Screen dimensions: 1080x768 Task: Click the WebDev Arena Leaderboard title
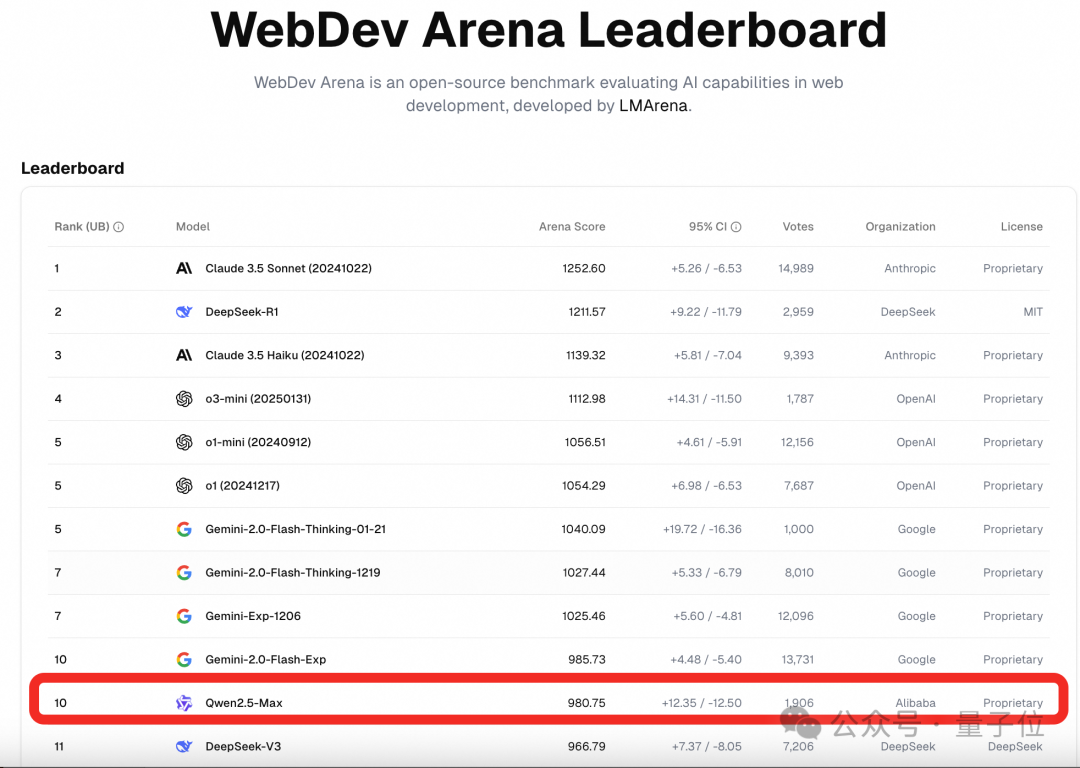pos(548,30)
